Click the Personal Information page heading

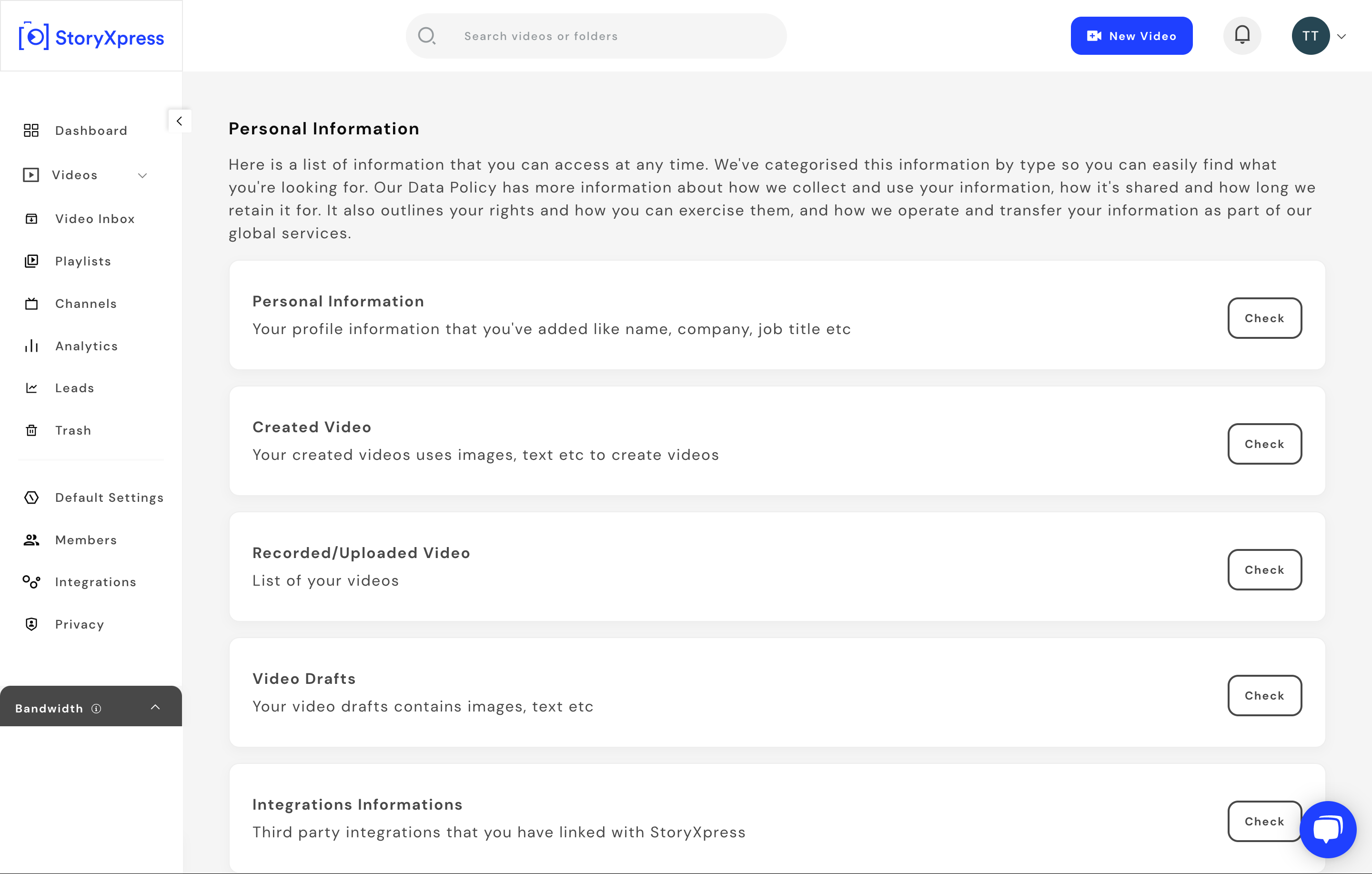coord(323,129)
